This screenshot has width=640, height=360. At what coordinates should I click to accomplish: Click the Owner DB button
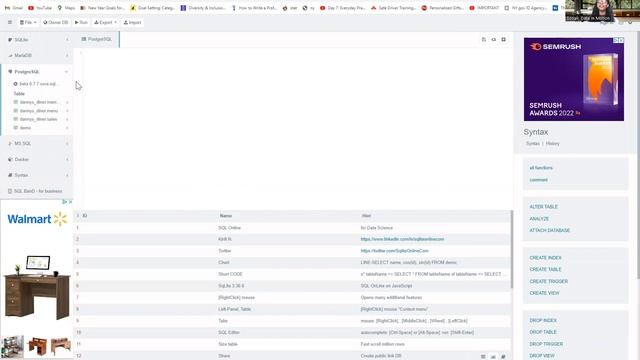point(56,22)
